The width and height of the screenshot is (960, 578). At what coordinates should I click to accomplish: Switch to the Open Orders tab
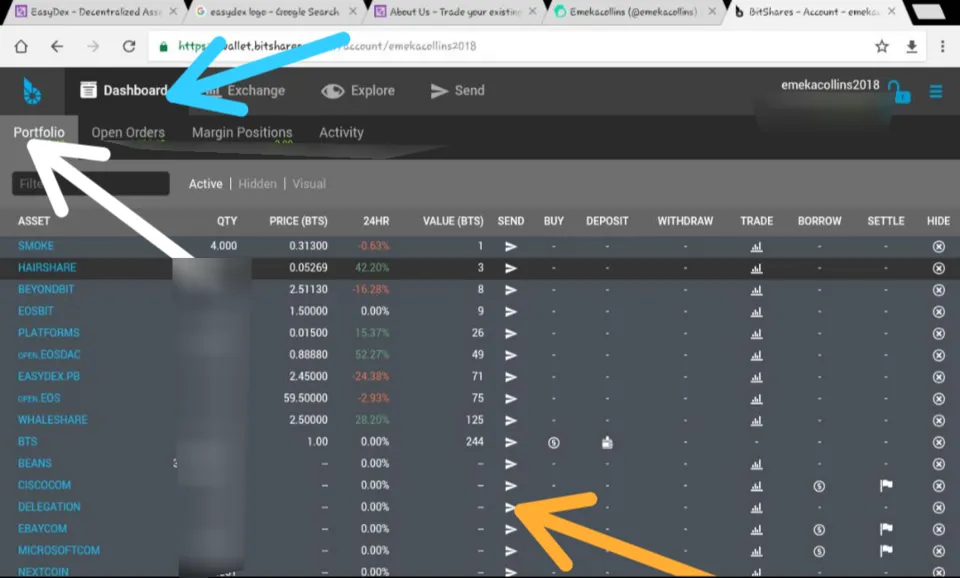click(128, 132)
